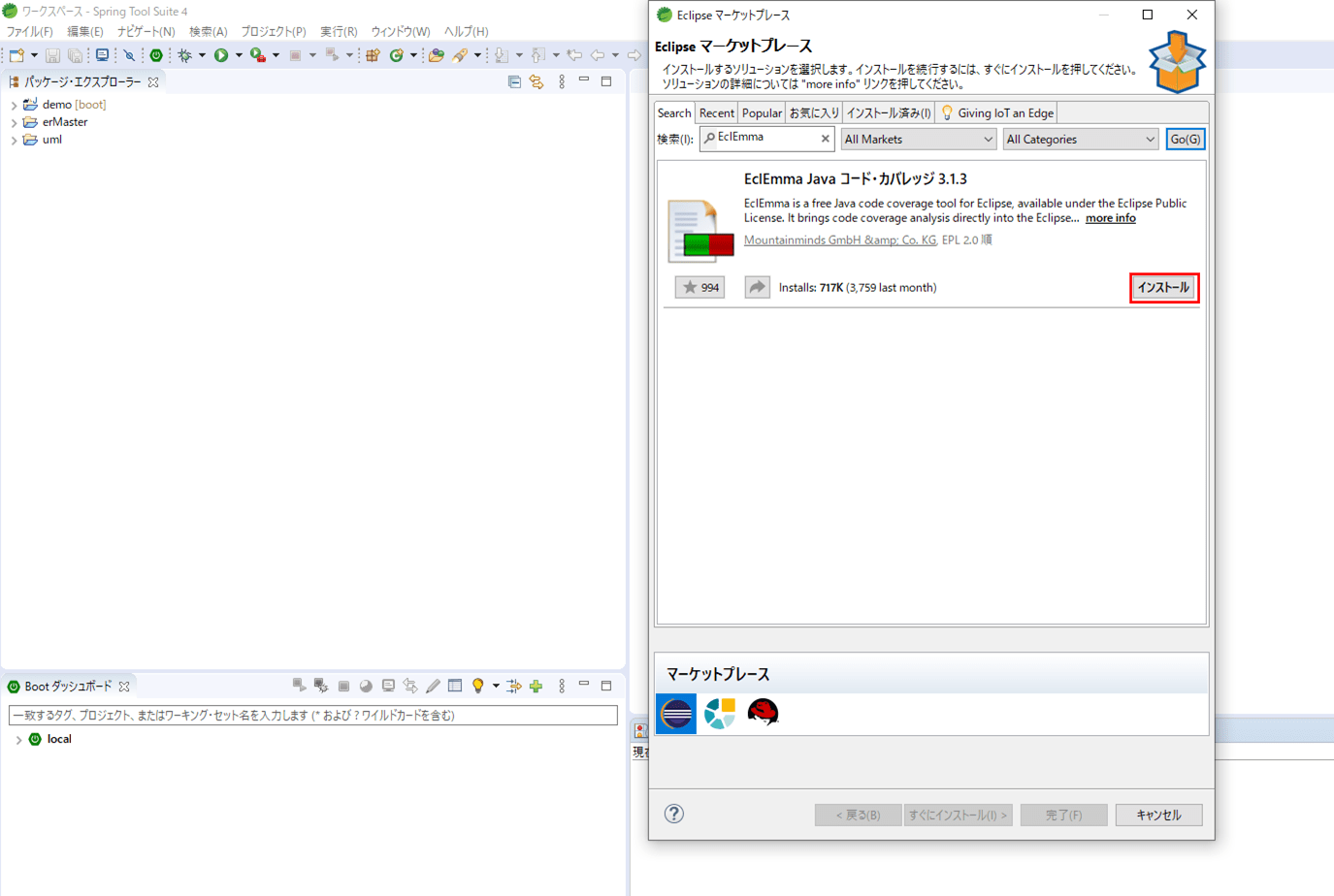Click the share arrow button for EclEmma

click(x=757, y=288)
